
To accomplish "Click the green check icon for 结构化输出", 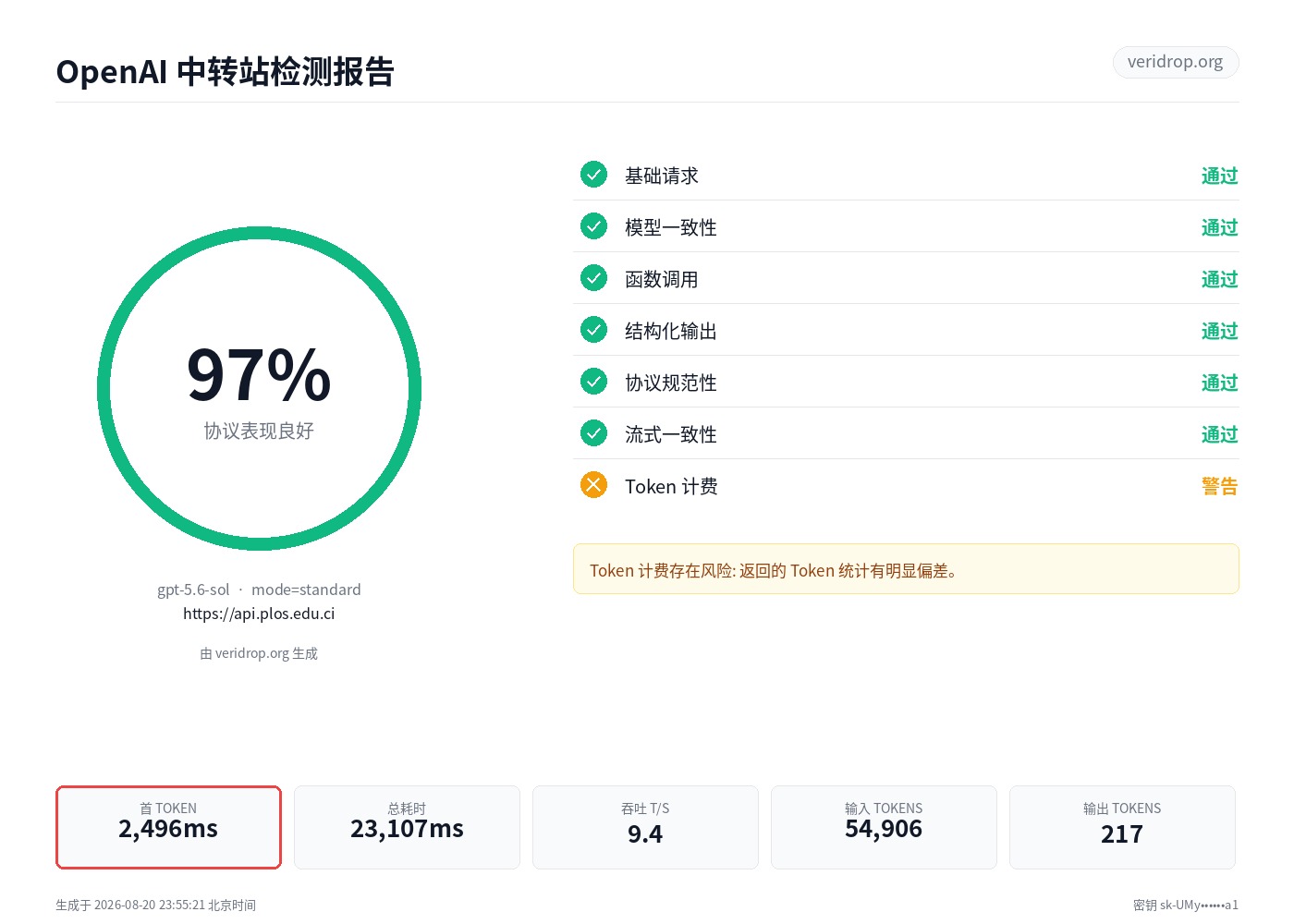I will (593, 330).
